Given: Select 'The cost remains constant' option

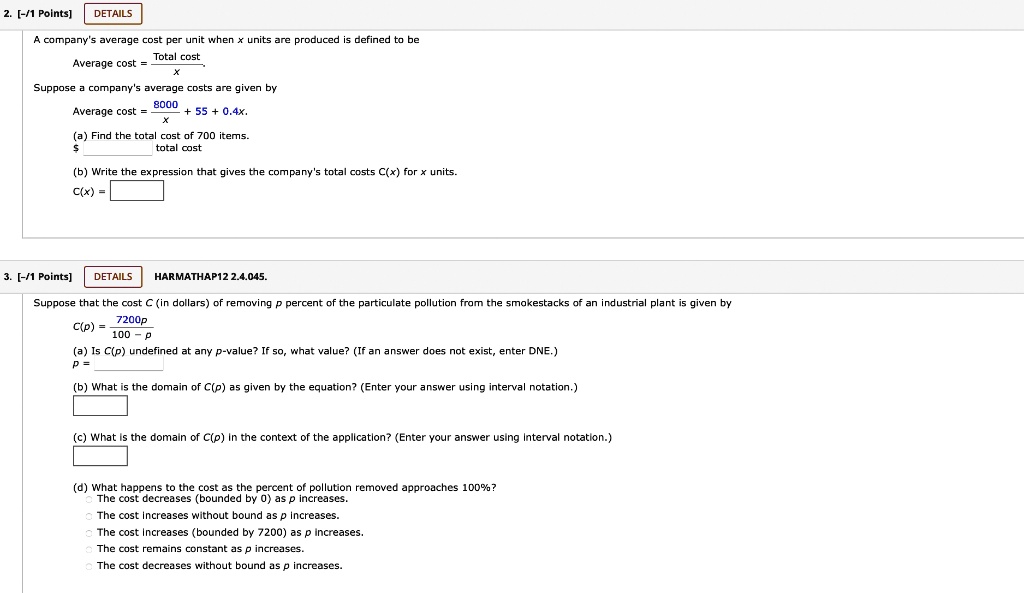Looking at the screenshot, I should pos(87,549).
